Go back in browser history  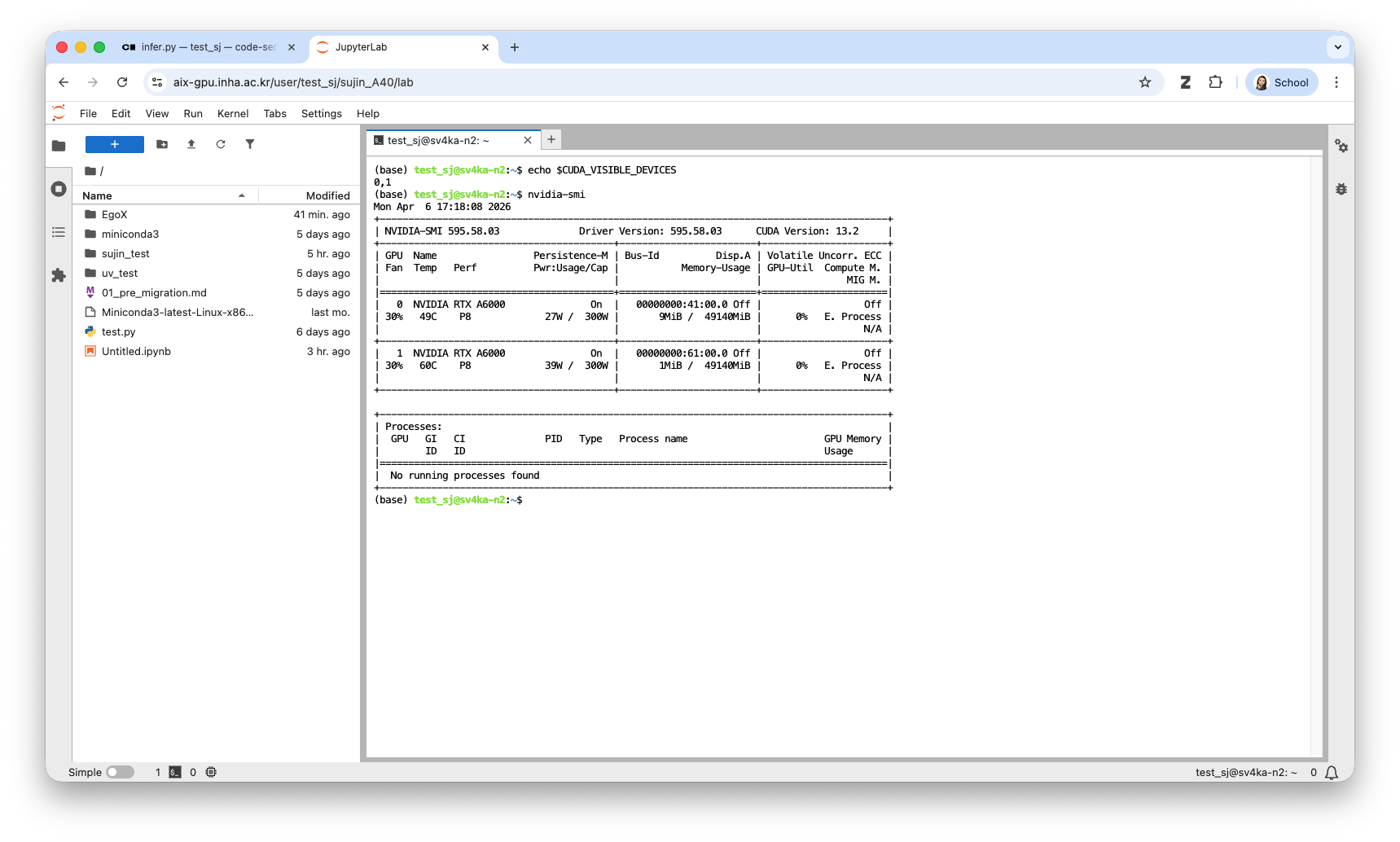[64, 82]
